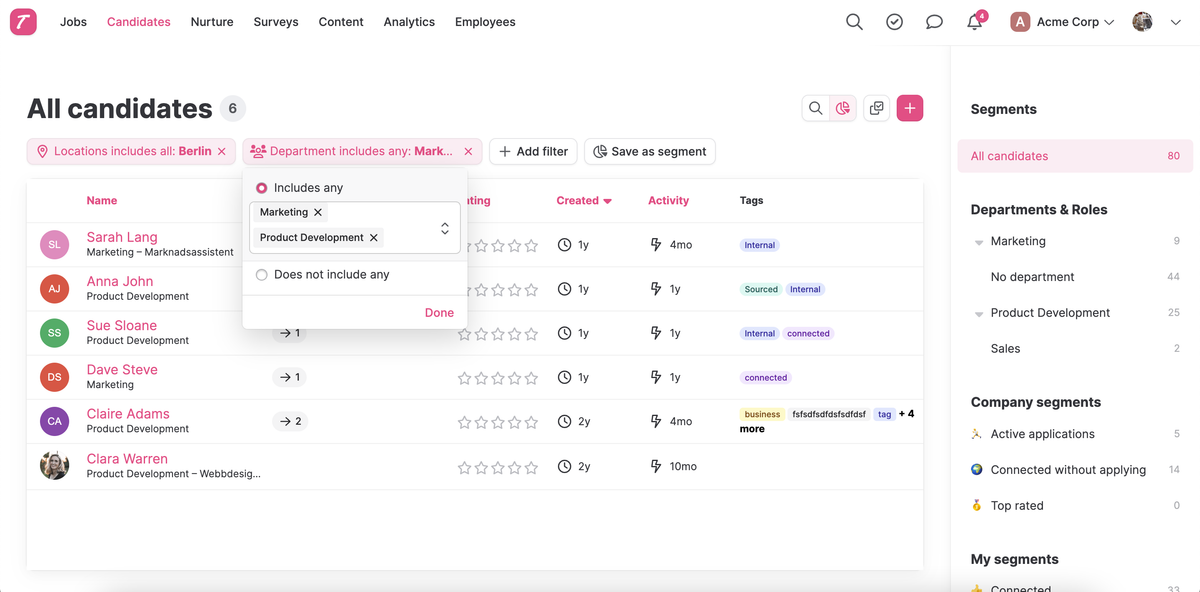1200x592 pixels.
Task: Click the pink add candidate plus button
Action: point(909,108)
